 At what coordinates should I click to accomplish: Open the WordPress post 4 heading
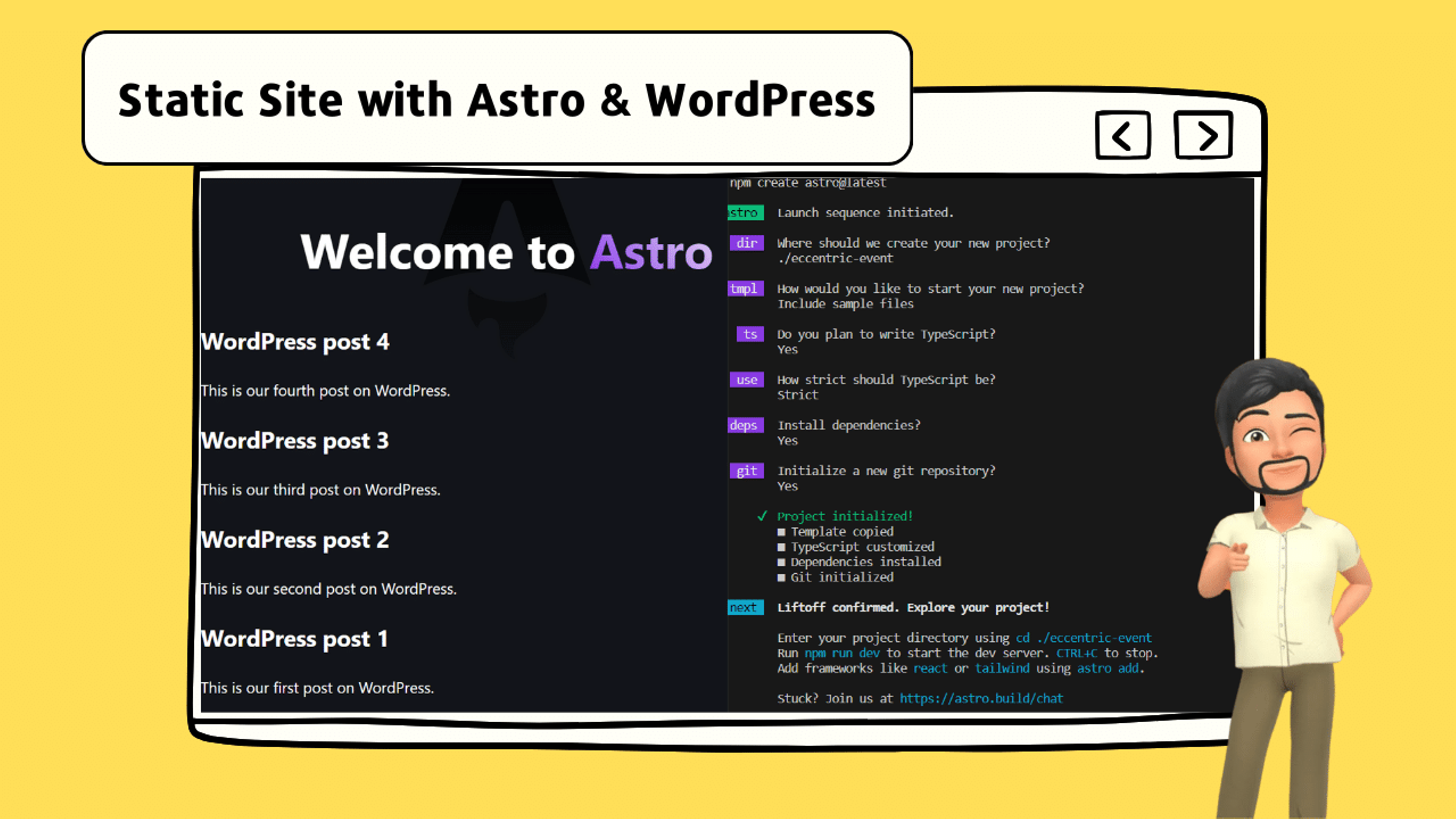point(295,342)
